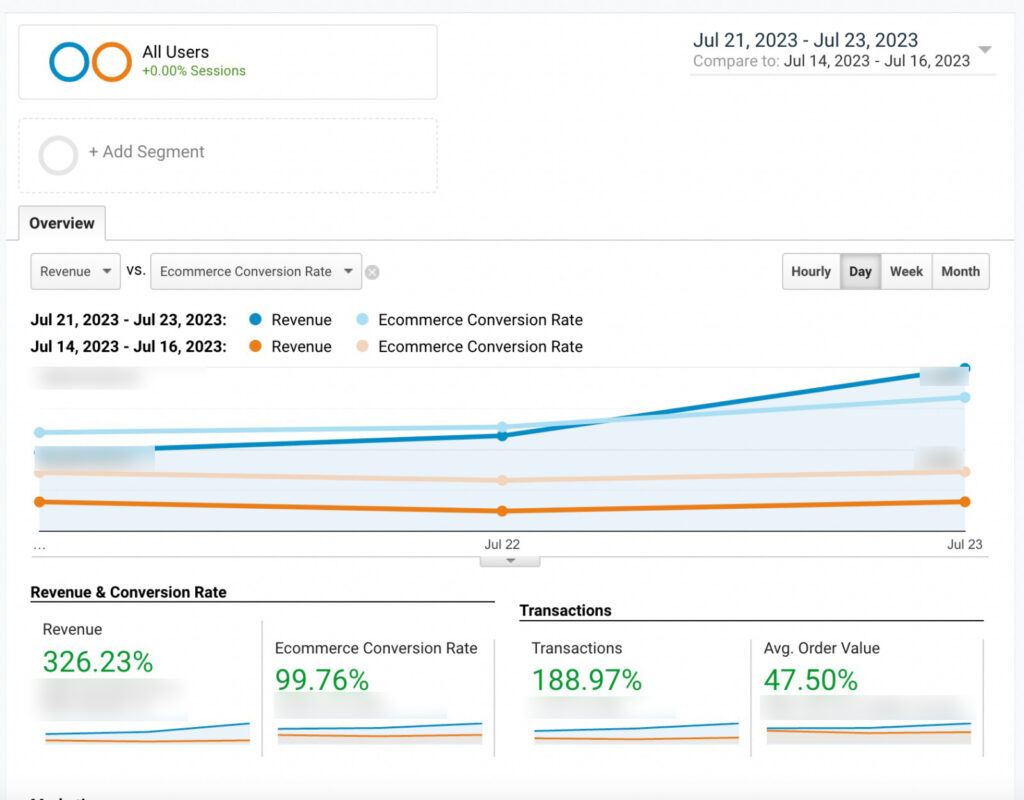Click the Transactions sparkline thumbnail

pyautogui.click(x=636, y=731)
